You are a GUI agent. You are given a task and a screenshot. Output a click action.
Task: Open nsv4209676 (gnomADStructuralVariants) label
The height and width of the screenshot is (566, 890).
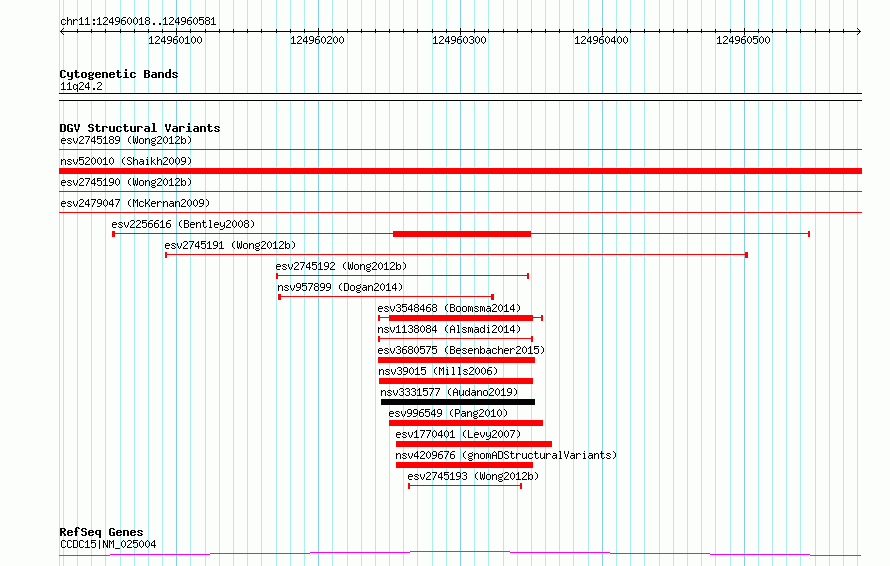click(x=506, y=455)
